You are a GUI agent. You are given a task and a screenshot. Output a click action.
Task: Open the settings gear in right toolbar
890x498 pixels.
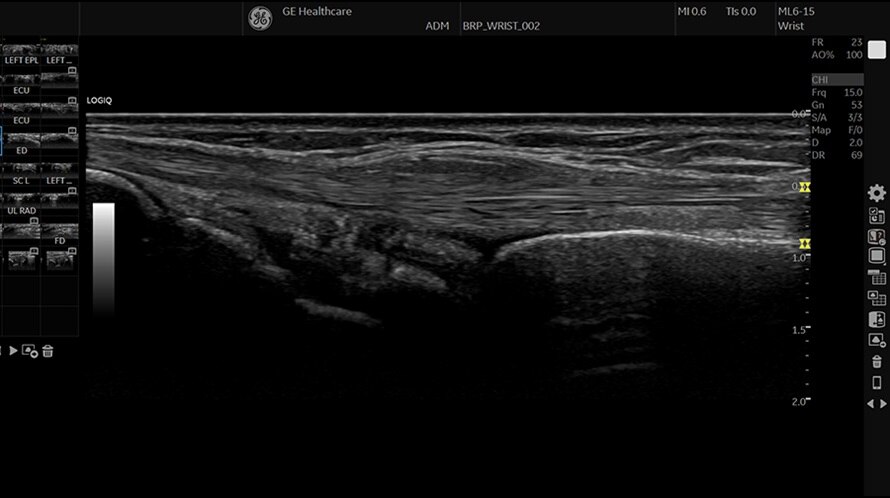[876, 193]
